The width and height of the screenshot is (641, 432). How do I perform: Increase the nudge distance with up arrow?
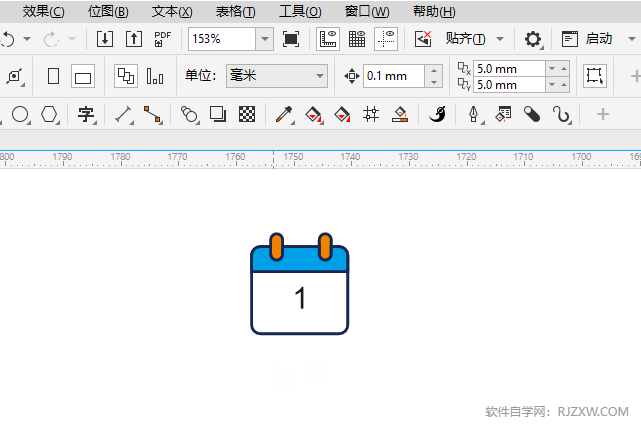[434, 71]
